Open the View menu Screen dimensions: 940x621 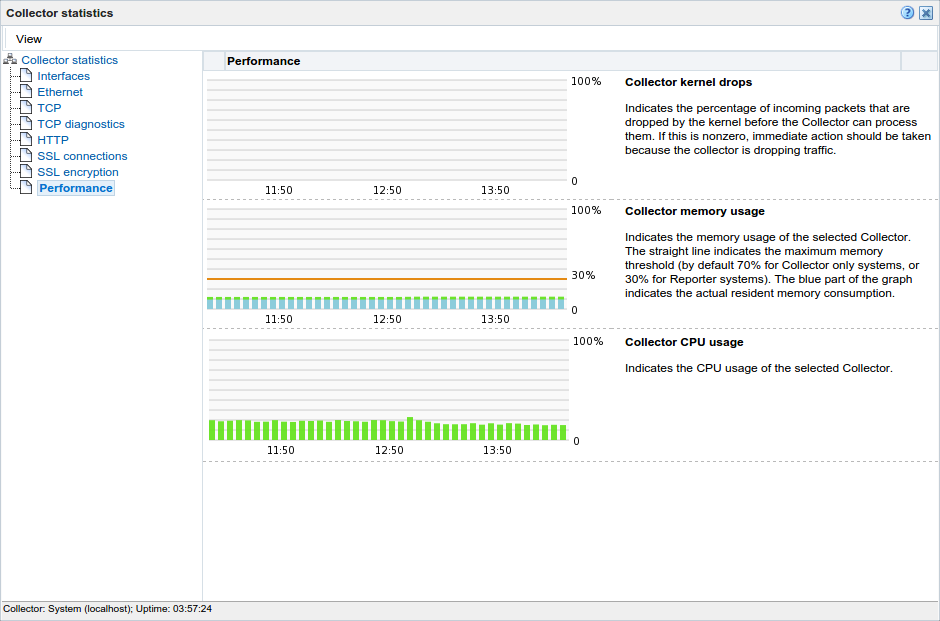[x=29, y=39]
